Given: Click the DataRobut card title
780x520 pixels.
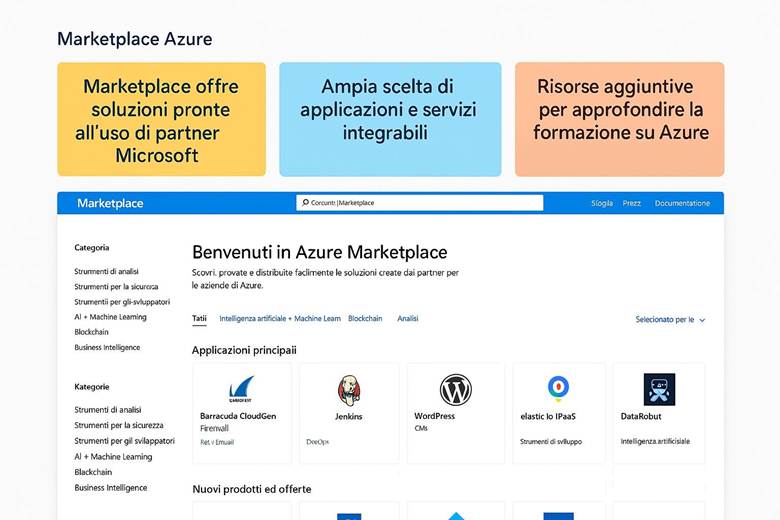Looking at the screenshot, I should pyautogui.click(x=641, y=416).
